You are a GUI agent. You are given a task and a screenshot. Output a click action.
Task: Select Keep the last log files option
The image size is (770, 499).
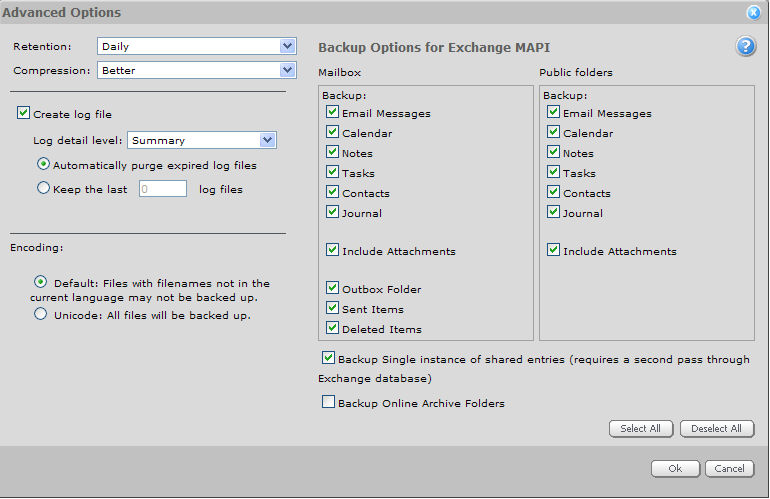click(x=43, y=188)
